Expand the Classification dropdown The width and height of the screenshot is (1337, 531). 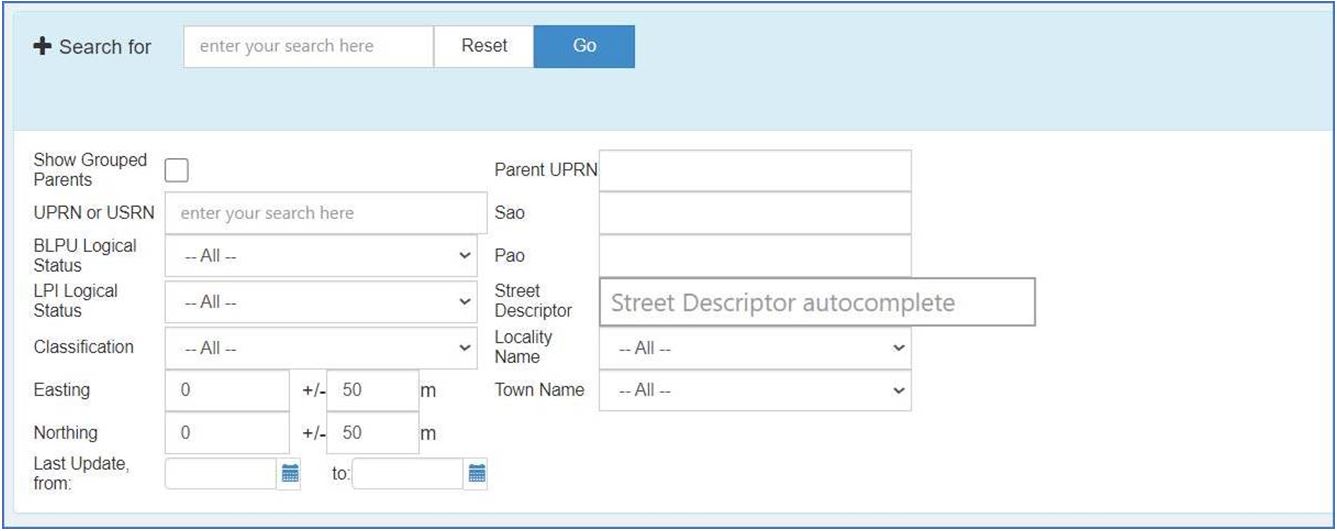(x=321, y=348)
